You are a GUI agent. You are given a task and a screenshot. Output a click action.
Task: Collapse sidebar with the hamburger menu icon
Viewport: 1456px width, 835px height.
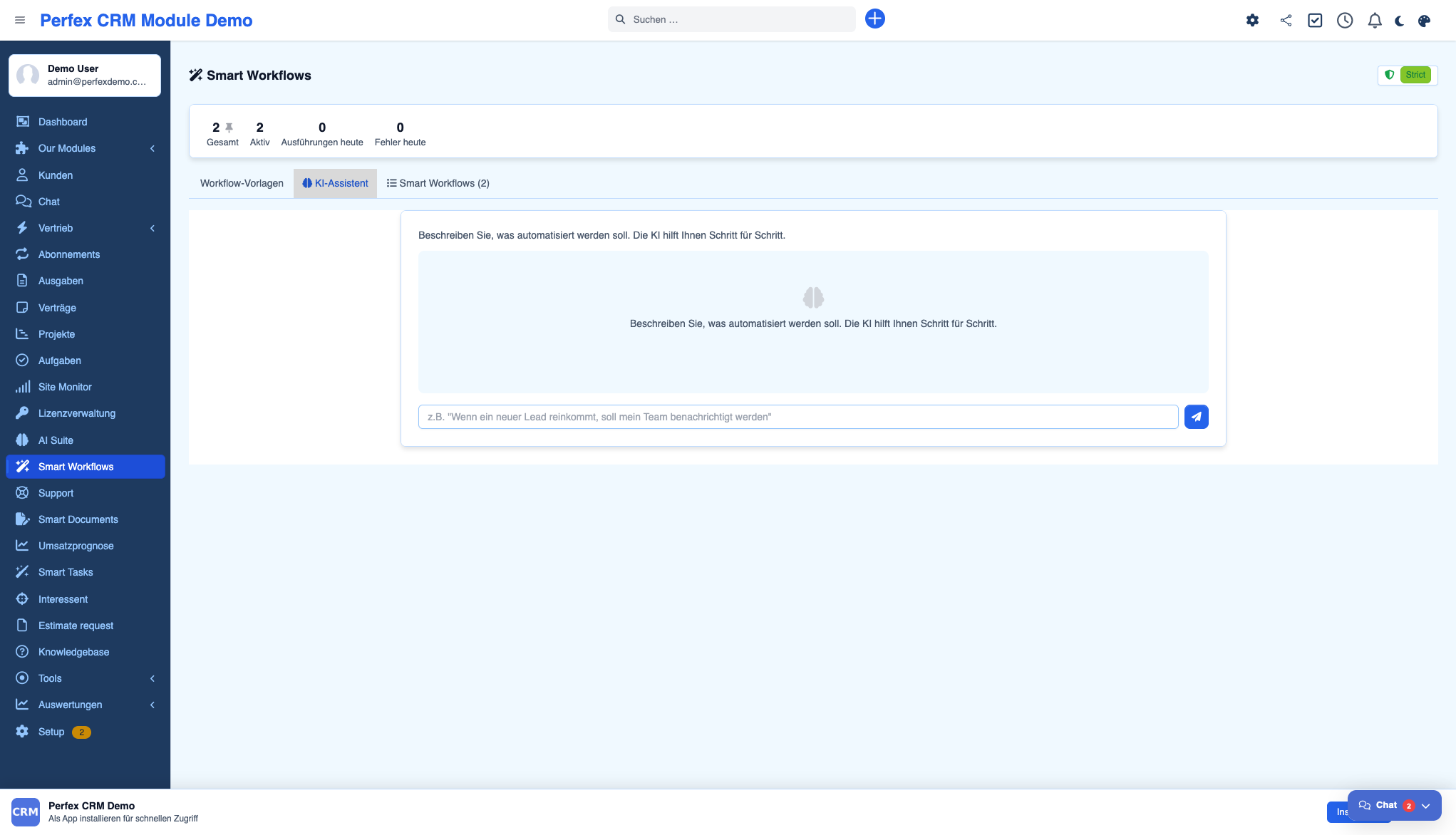[x=20, y=20]
